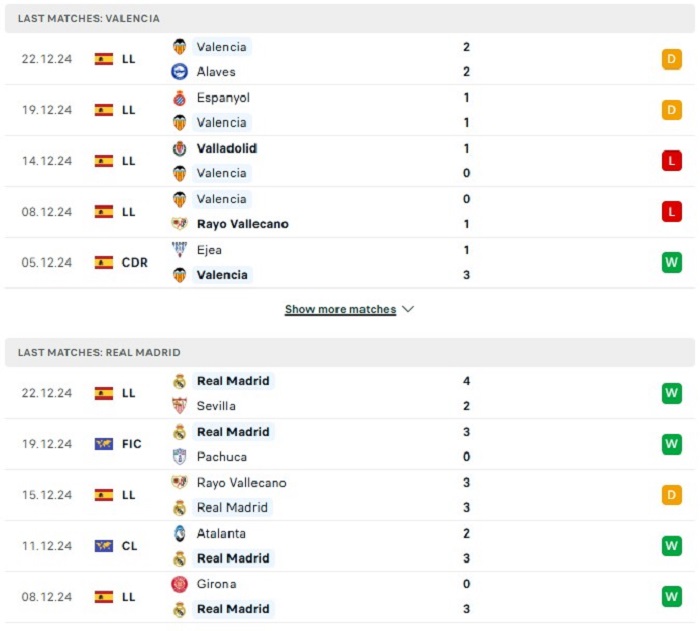Click the Espanyol club crest icon

click(x=179, y=98)
